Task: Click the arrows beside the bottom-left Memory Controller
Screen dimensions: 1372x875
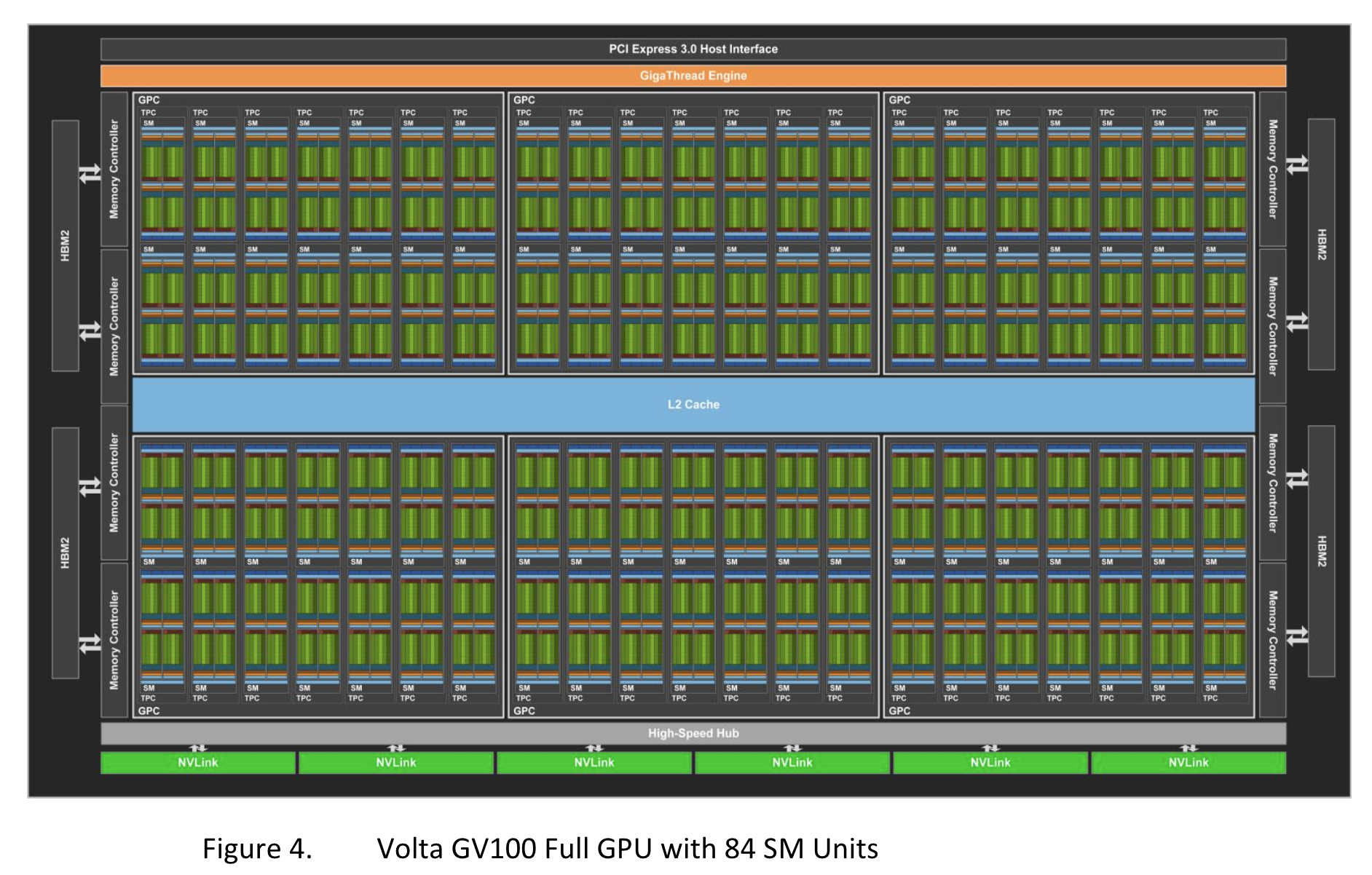Action: click(x=90, y=644)
